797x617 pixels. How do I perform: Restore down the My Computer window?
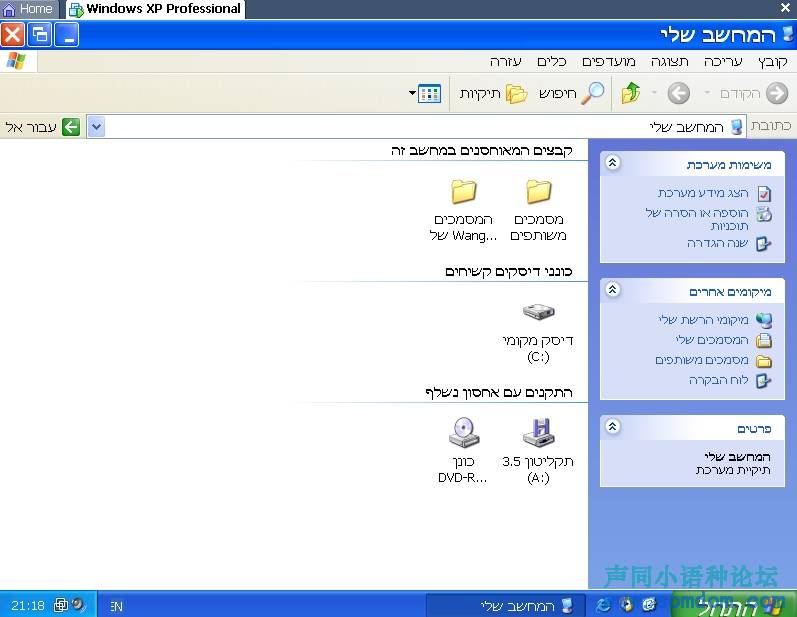[40, 35]
